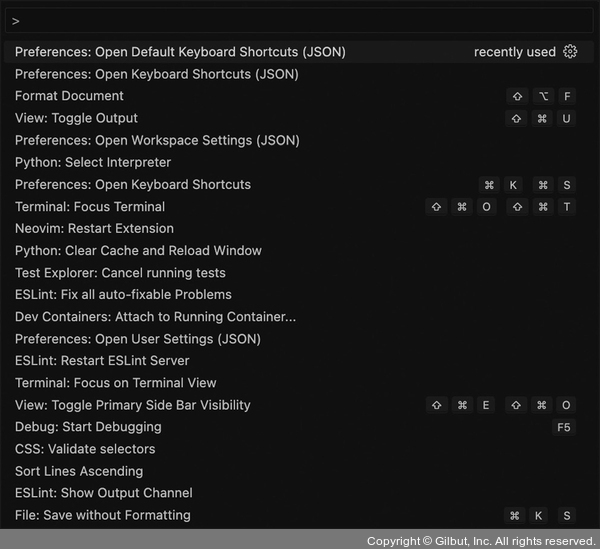This screenshot has width=600, height=549.
Task: Choose Preferences: Open Keyboard Shortcuts (JSON)
Action: click(x=156, y=74)
